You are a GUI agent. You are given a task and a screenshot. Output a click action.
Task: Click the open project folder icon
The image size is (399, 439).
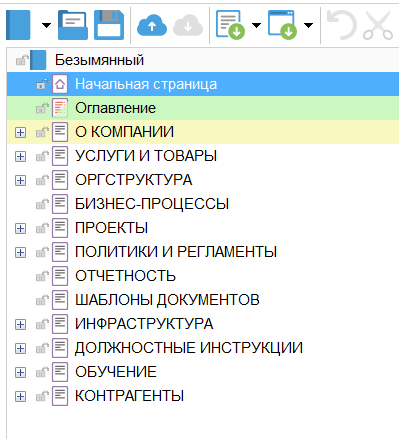[73, 25]
